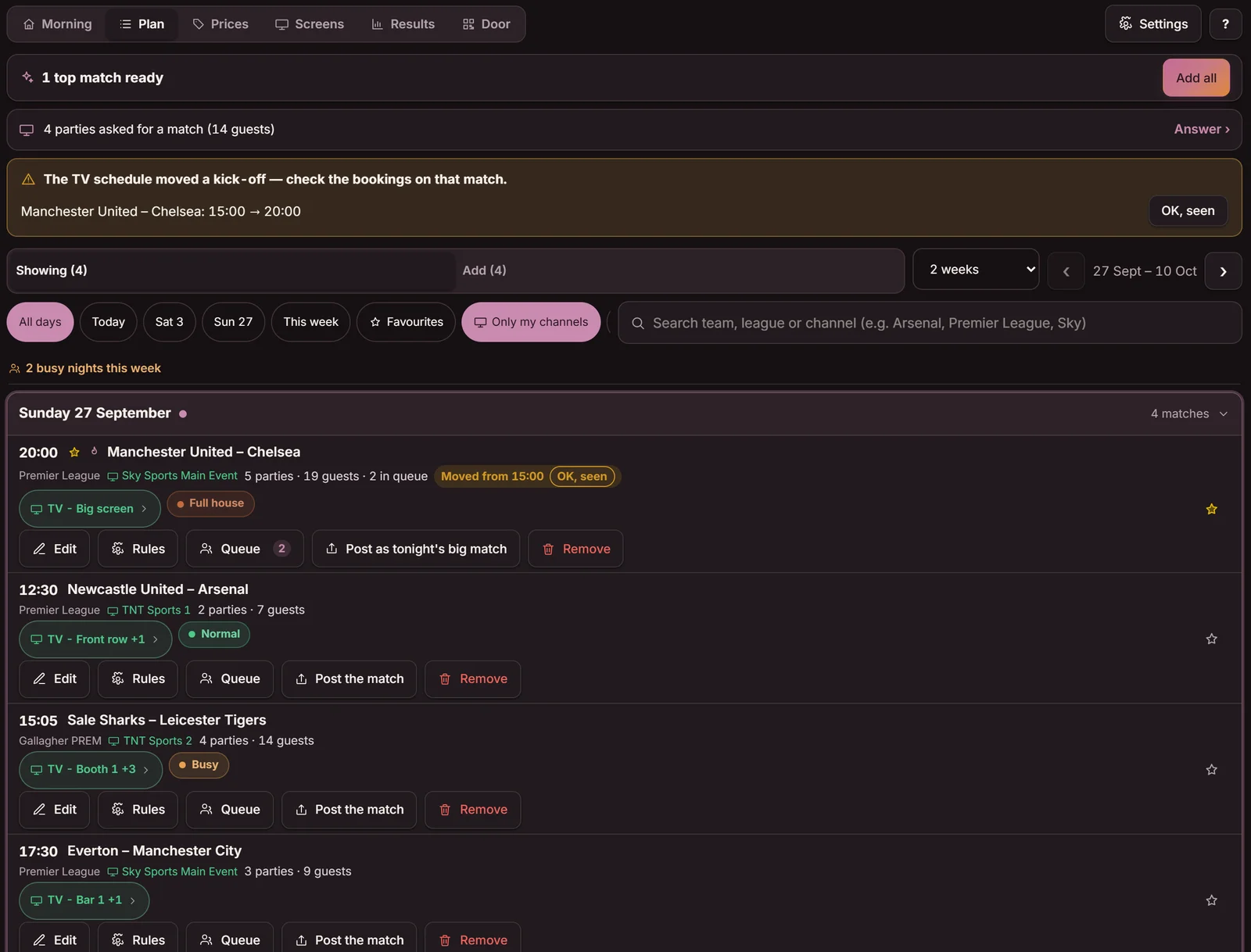1251x952 pixels.
Task: Disable the Only my channels filter
Action: pos(531,322)
